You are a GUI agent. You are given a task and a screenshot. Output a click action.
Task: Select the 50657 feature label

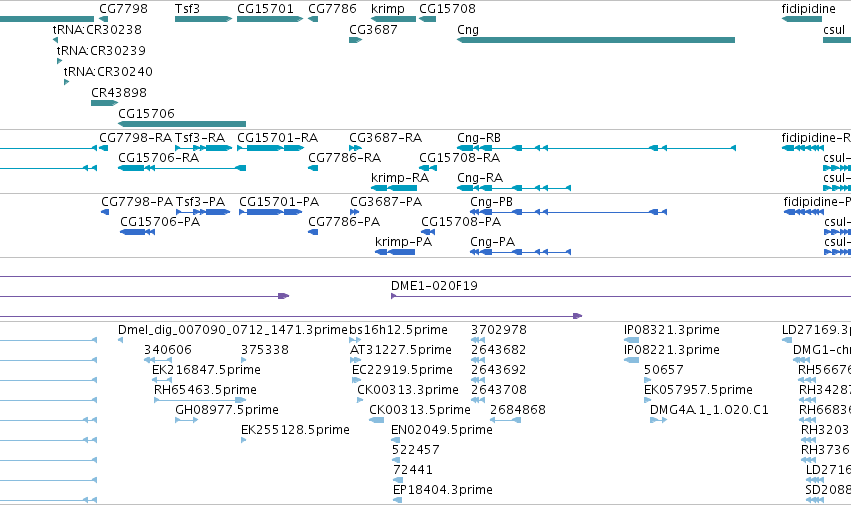click(x=664, y=370)
